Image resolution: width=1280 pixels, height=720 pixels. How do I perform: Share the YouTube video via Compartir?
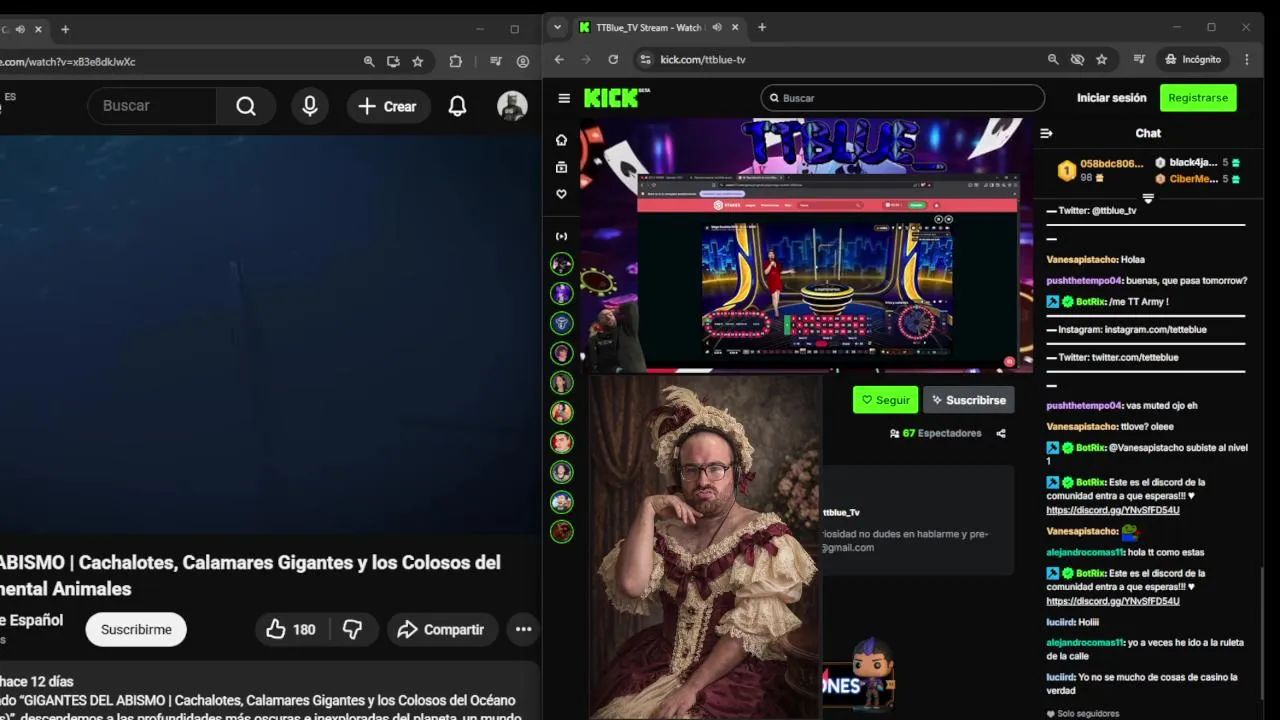coord(442,629)
